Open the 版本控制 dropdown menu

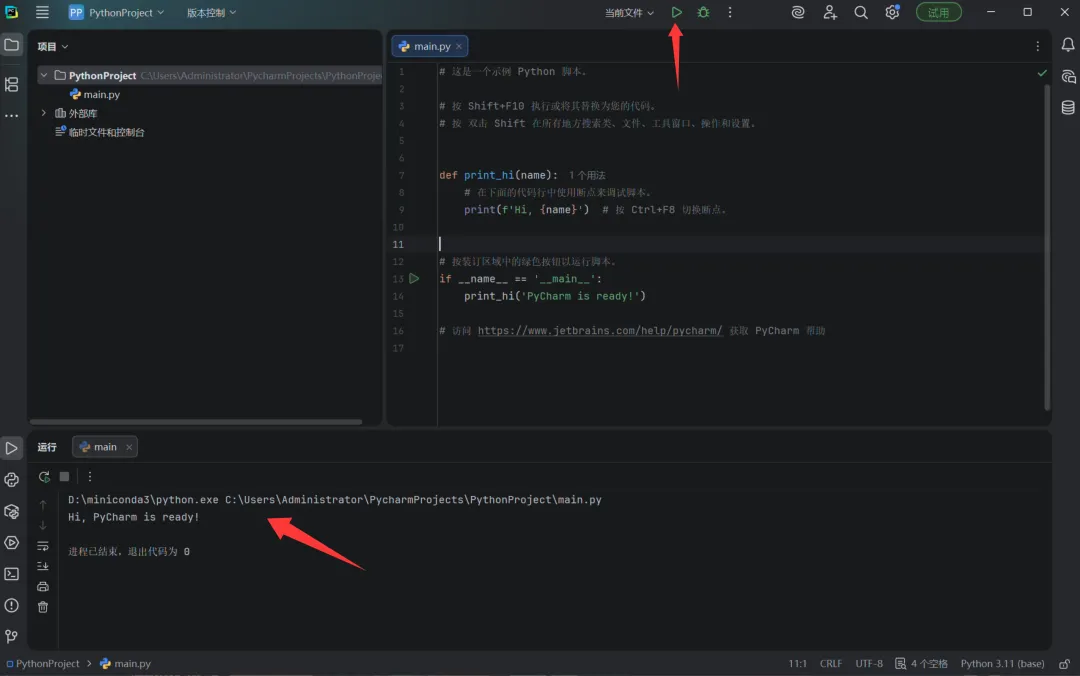(211, 12)
